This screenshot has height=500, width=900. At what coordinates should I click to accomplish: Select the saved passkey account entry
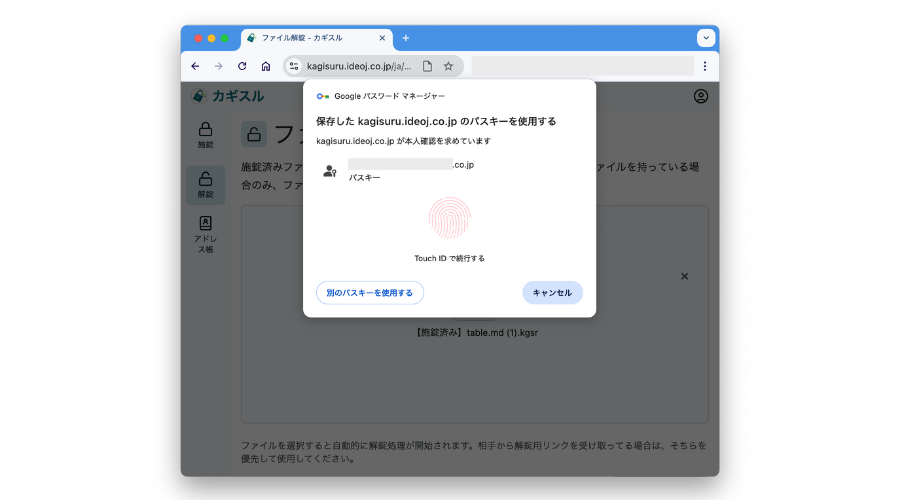pyautogui.click(x=410, y=170)
